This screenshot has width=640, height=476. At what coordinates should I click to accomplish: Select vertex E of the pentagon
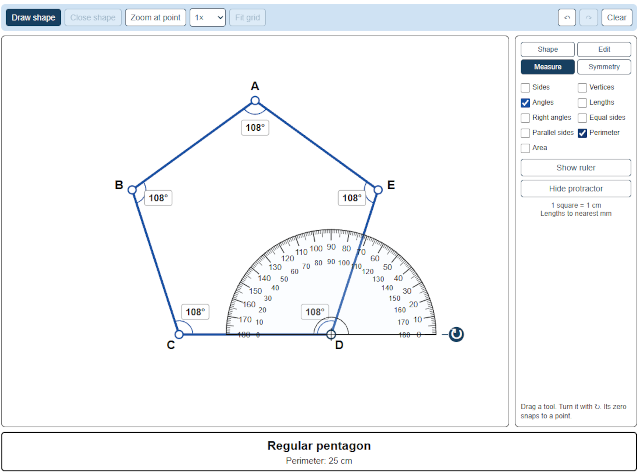pos(378,190)
